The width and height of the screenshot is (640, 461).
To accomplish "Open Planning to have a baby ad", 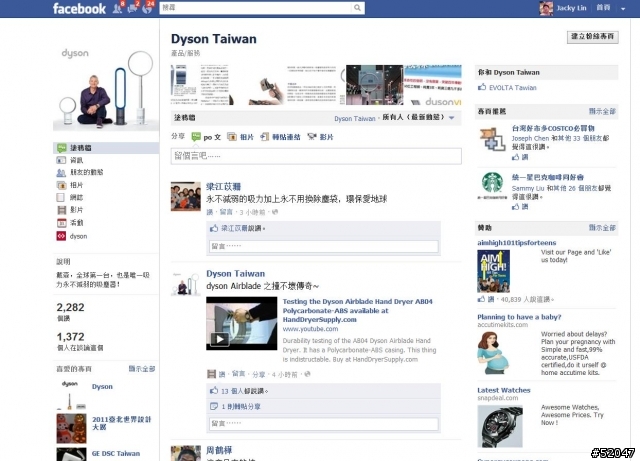I will [x=519, y=317].
